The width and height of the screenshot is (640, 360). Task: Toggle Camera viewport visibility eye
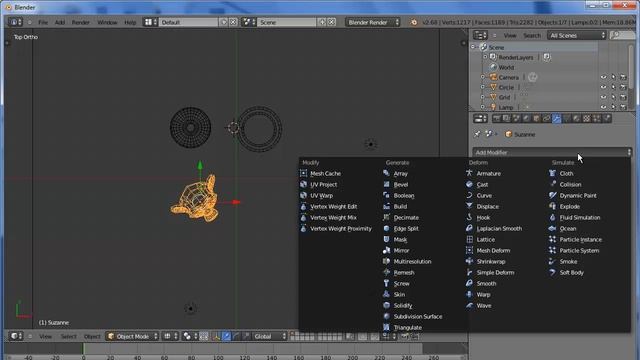point(603,77)
